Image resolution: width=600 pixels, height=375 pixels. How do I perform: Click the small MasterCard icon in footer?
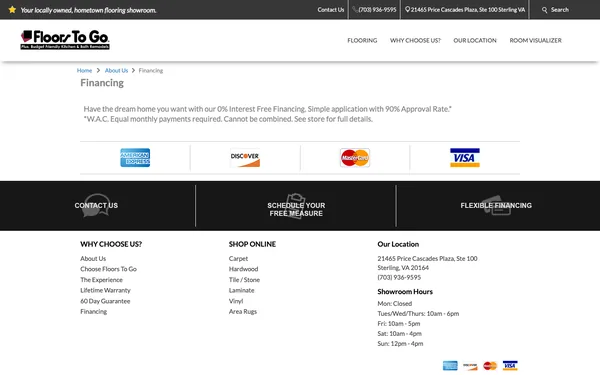[x=490, y=365]
